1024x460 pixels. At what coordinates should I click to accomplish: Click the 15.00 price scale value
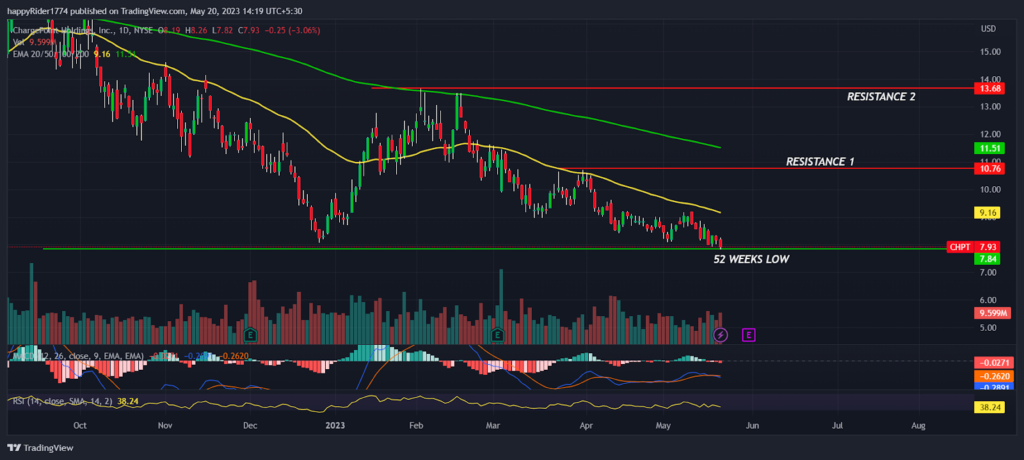pos(991,51)
